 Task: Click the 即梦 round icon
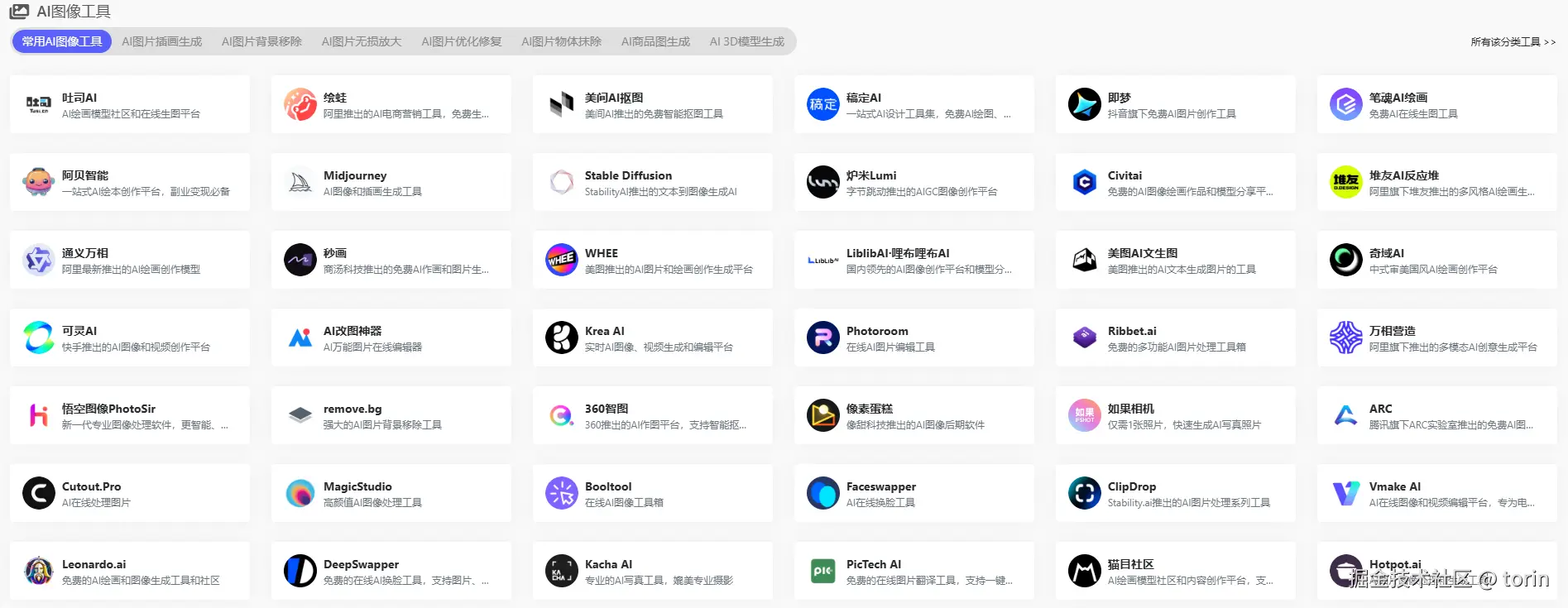(x=1085, y=104)
